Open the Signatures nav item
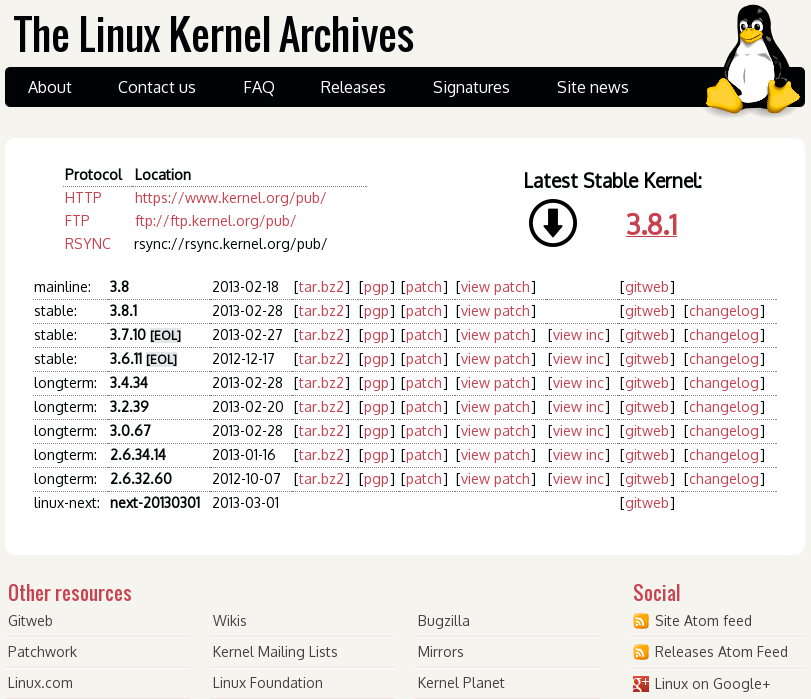This screenshot has height=699, width=811. coord(471,87)
